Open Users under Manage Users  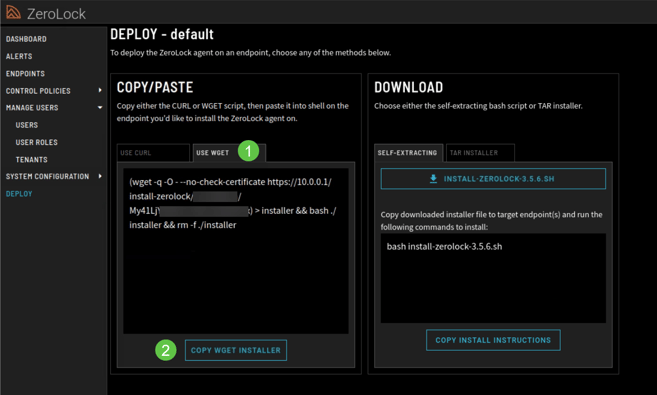point(27,125)
